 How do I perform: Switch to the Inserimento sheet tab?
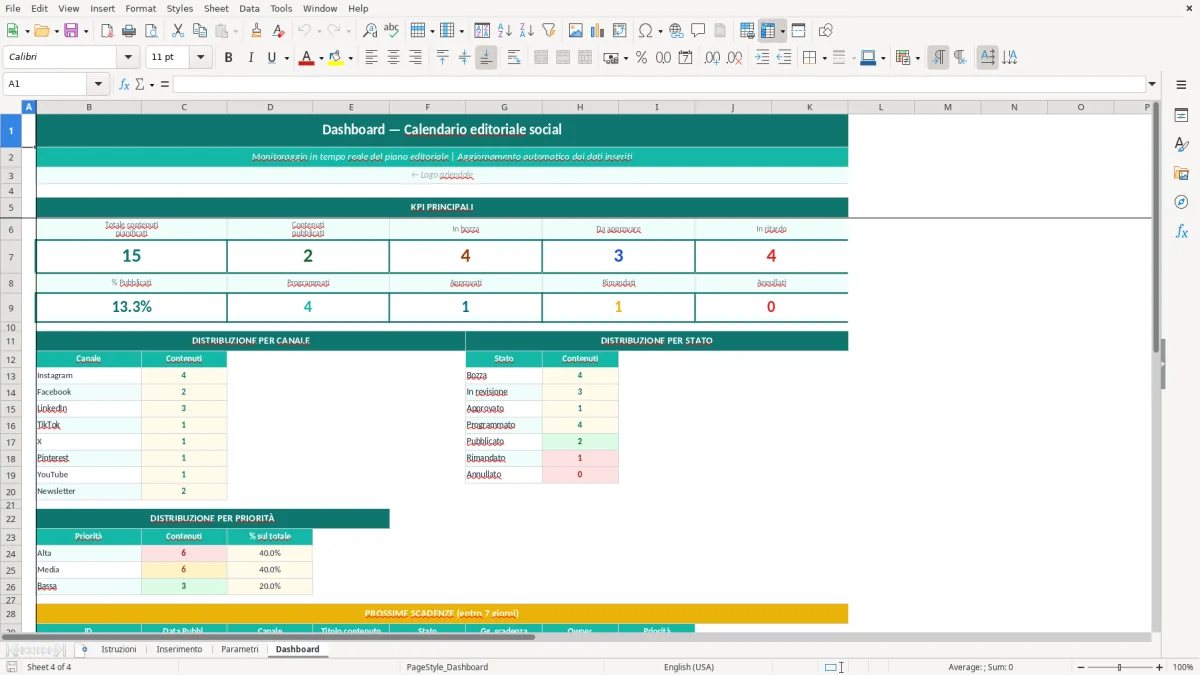(179, 649)
